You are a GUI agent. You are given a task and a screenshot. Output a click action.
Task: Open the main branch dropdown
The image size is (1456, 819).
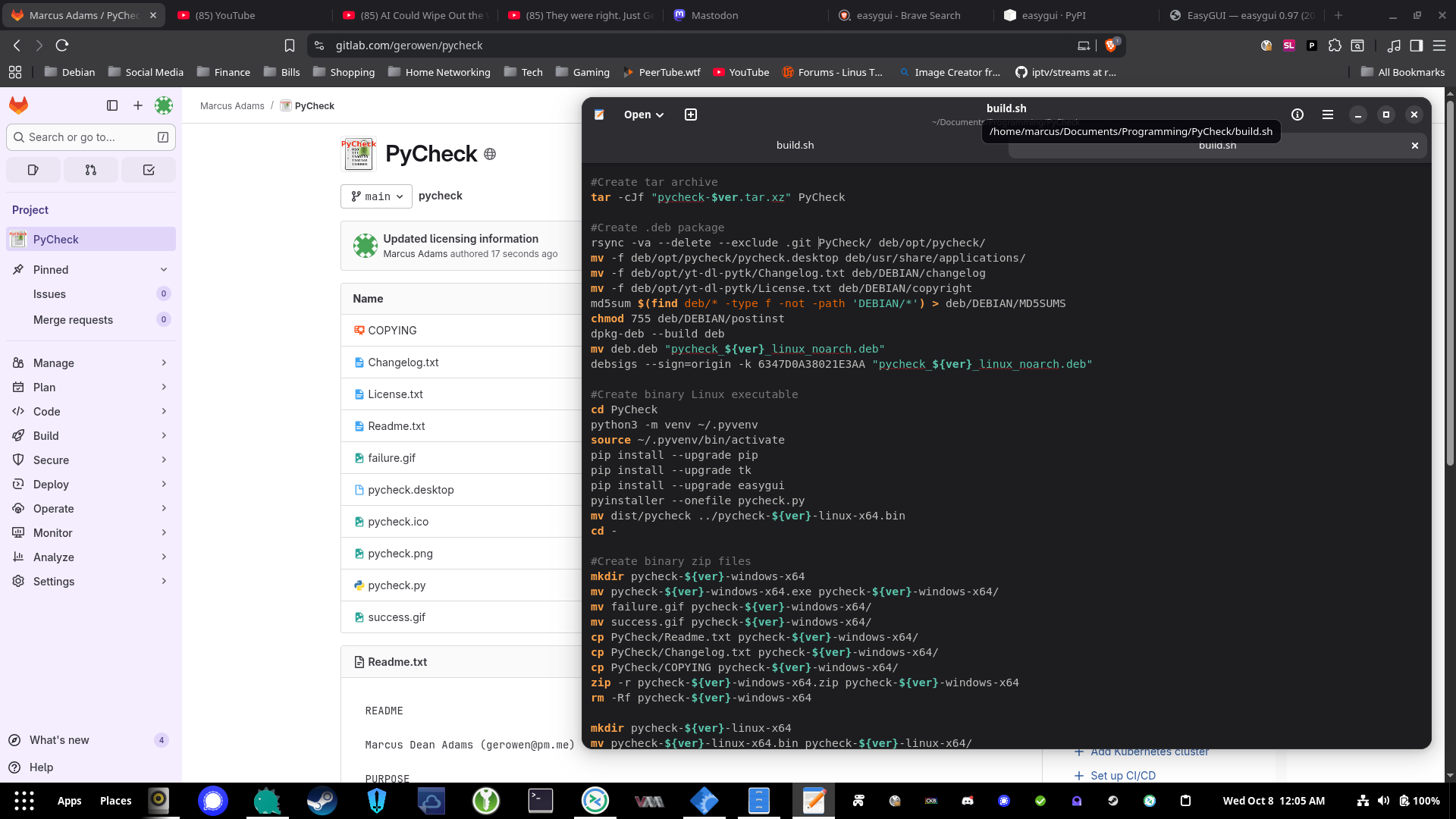point(376,196)
